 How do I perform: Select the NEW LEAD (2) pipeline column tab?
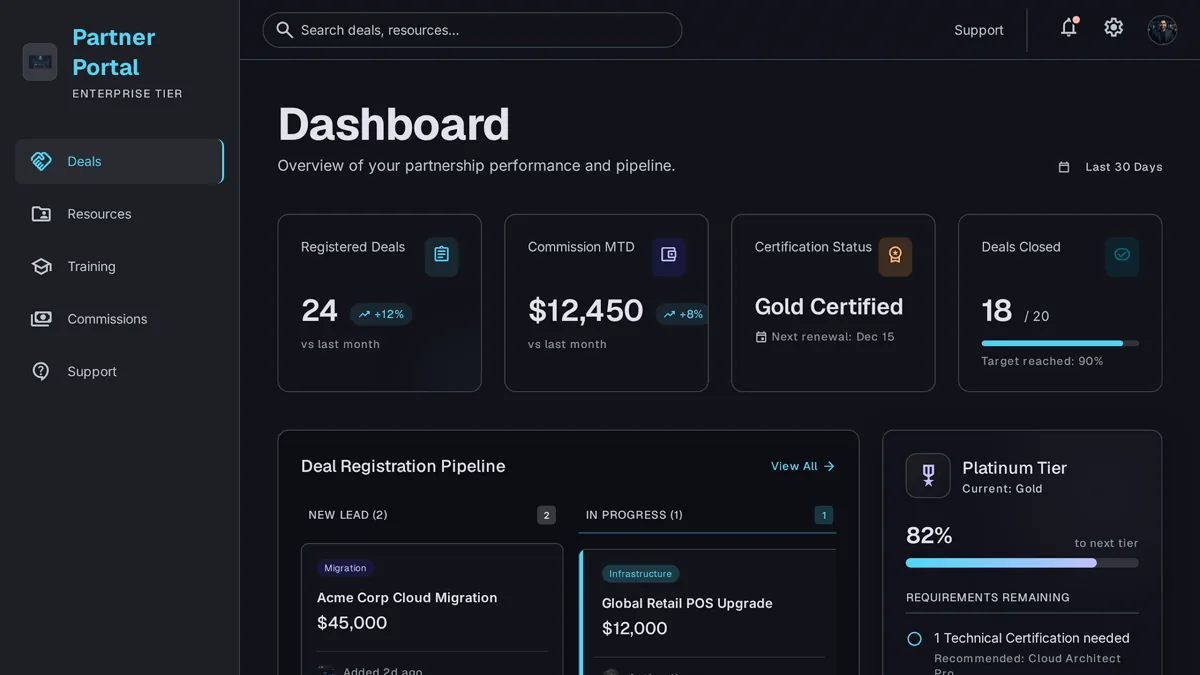(x=432, y=515)
